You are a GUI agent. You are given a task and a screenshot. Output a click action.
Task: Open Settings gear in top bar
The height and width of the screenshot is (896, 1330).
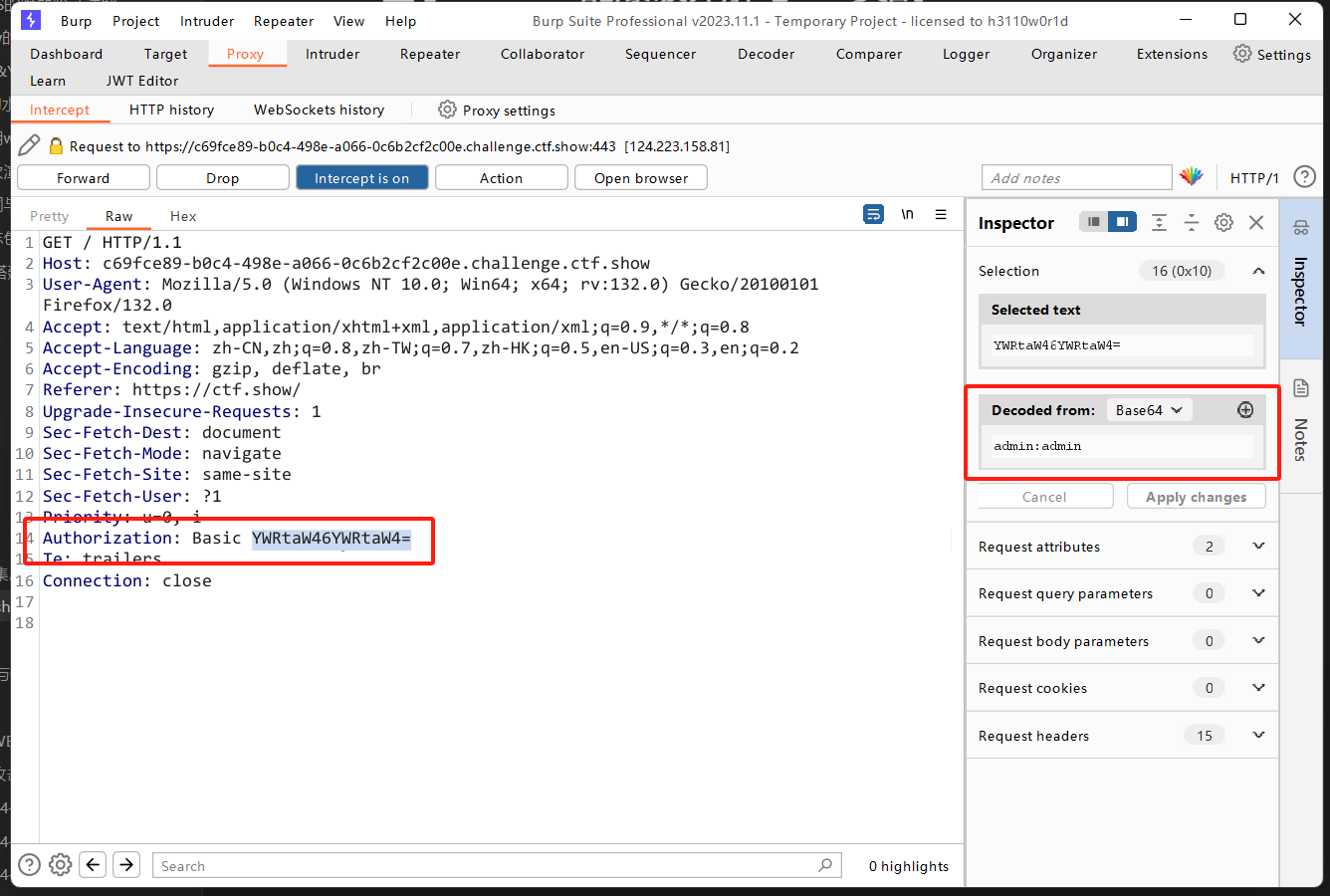pos(1242,54)
